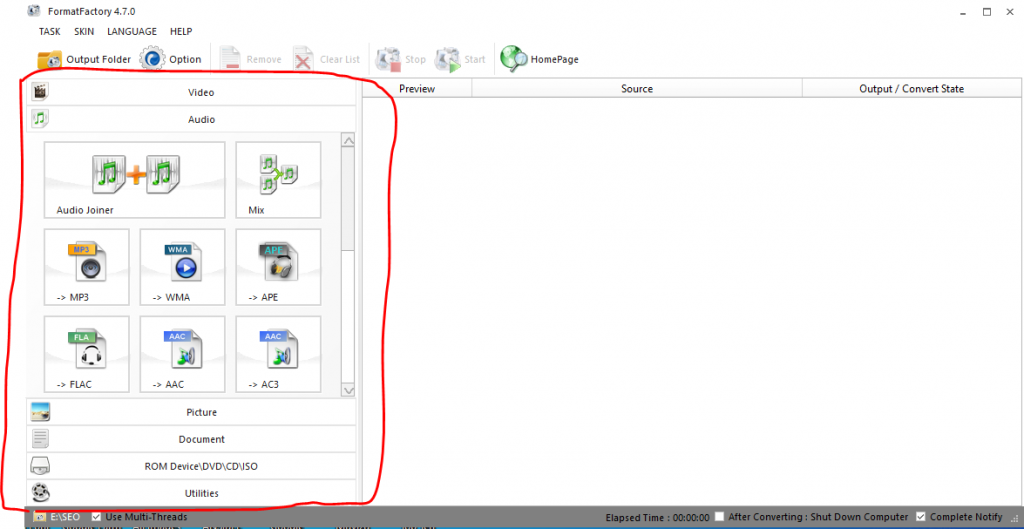Expand the Picture category panel
The image size is (1024, 529).
[x=191, y=412]
